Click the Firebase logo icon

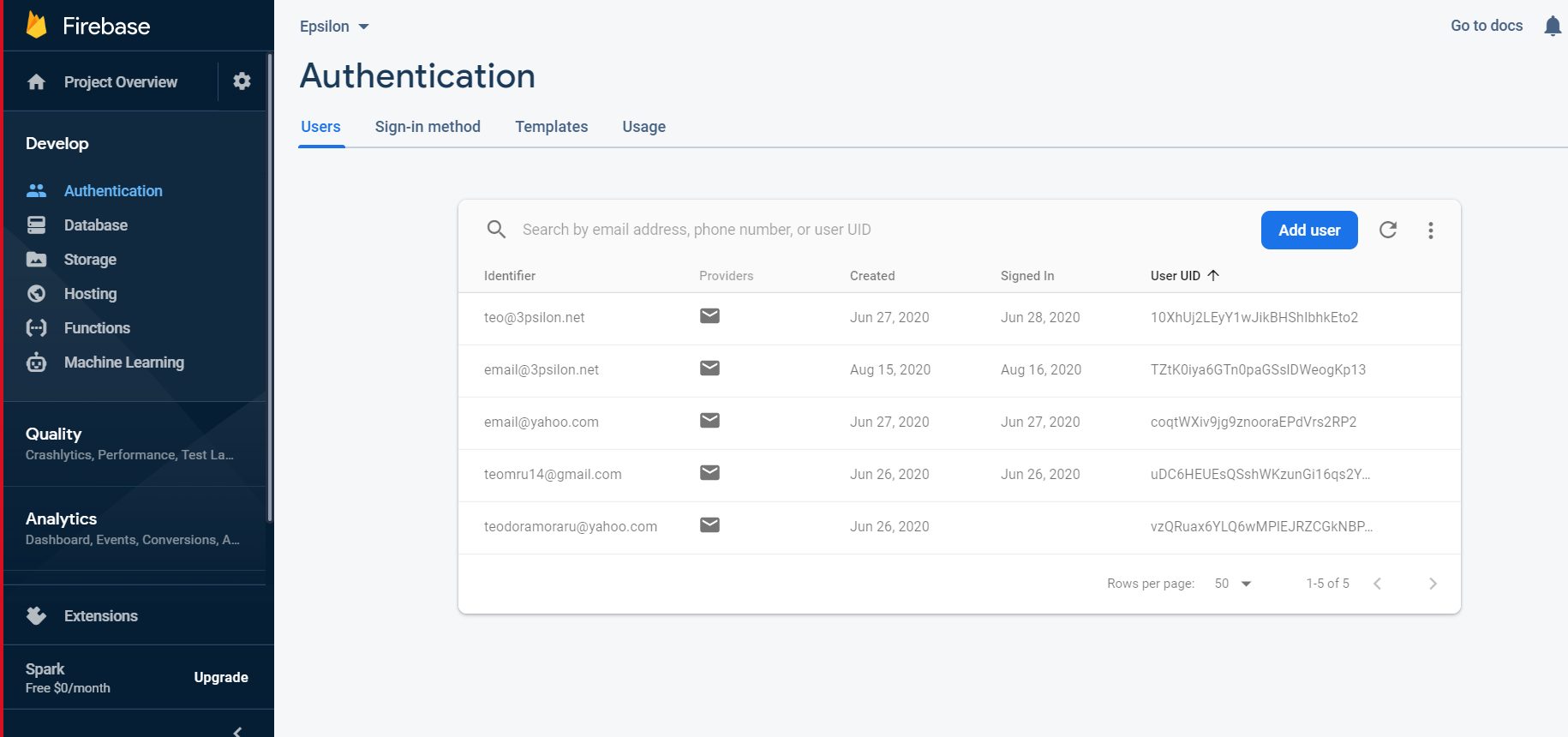point(36,26)
